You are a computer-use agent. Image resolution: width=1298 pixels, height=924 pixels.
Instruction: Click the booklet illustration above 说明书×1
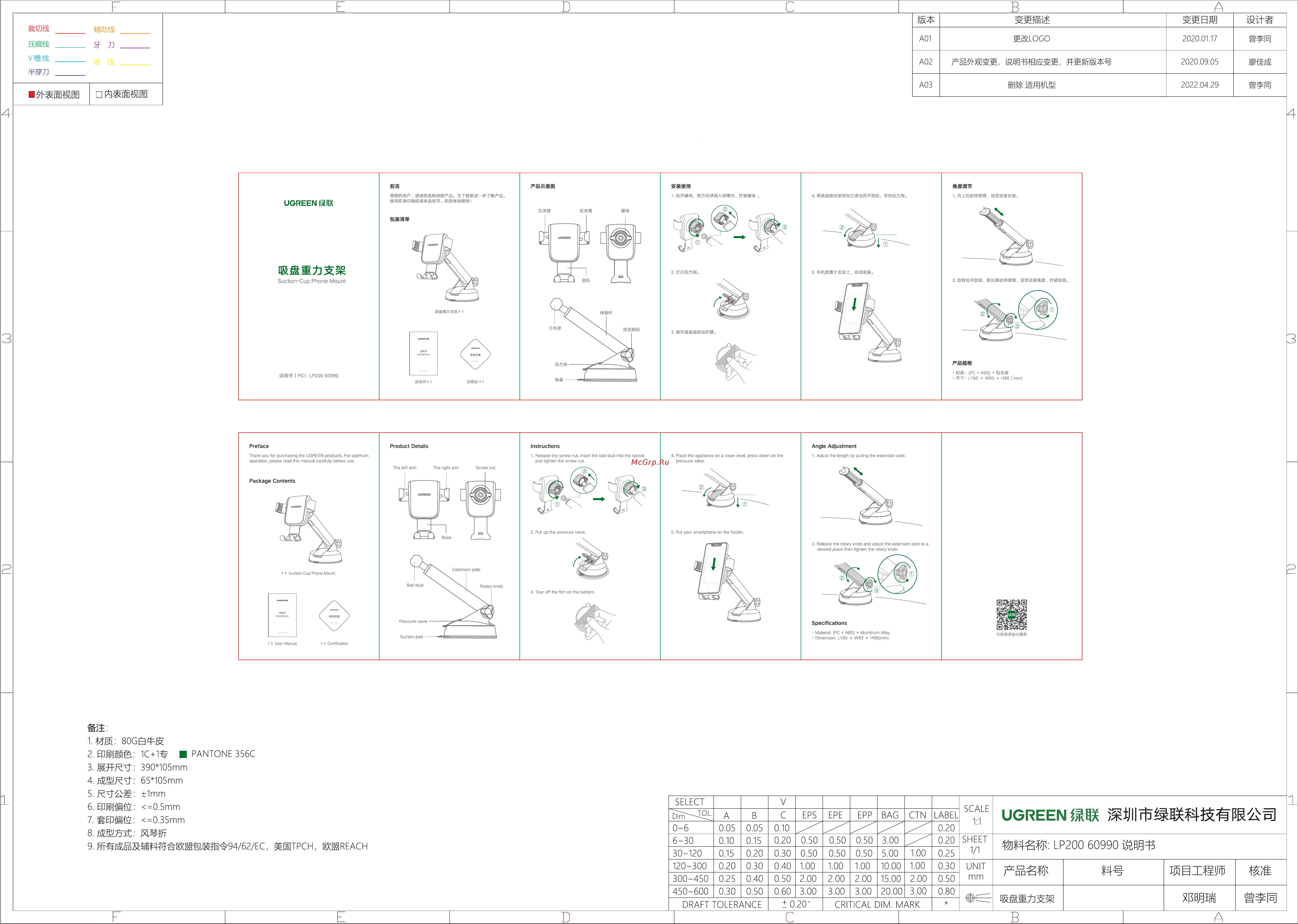[423, 353]
